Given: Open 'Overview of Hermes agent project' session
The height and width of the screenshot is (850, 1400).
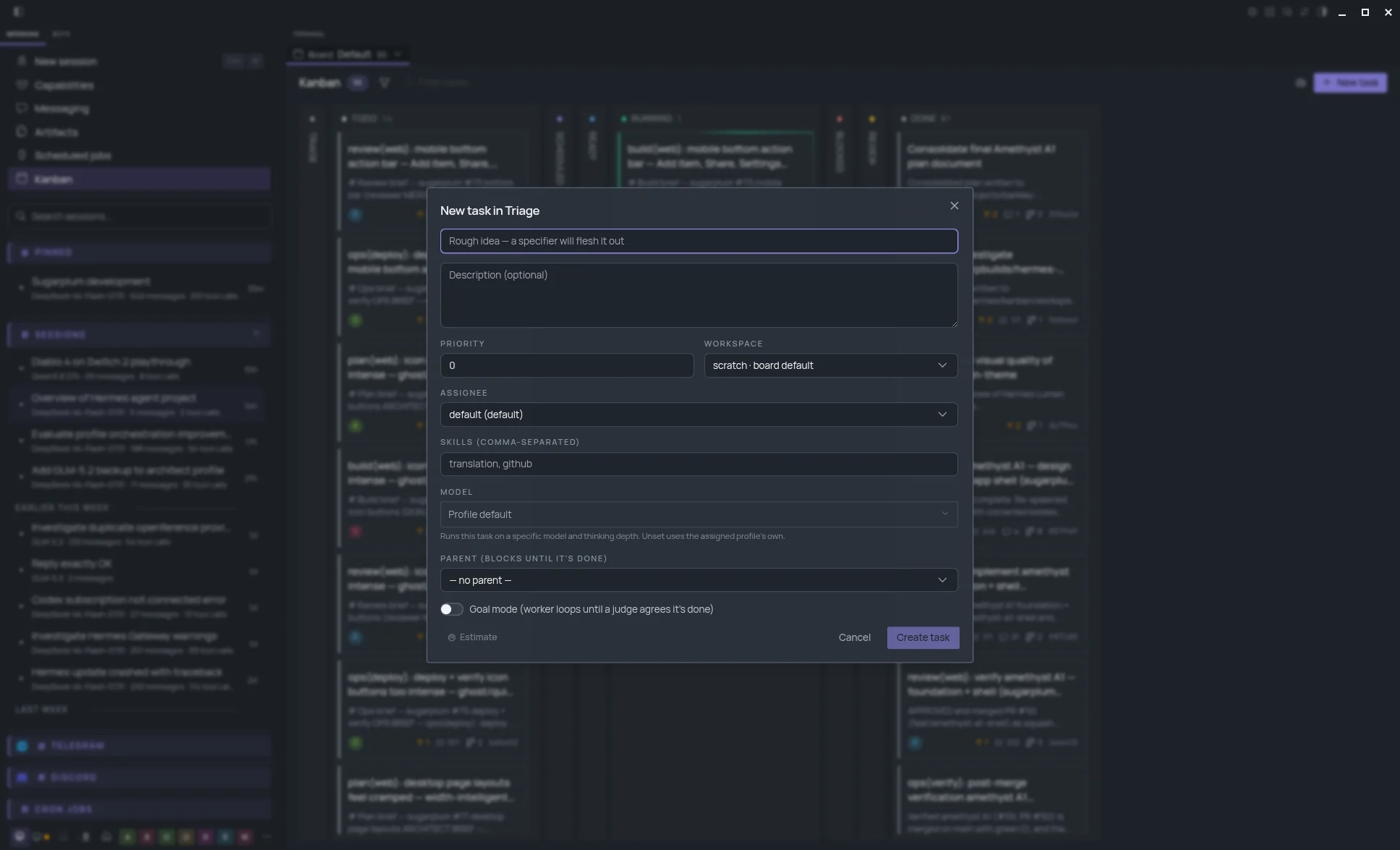Looking at the screenshot, I should pyautogui.click(x=139, y=404).
